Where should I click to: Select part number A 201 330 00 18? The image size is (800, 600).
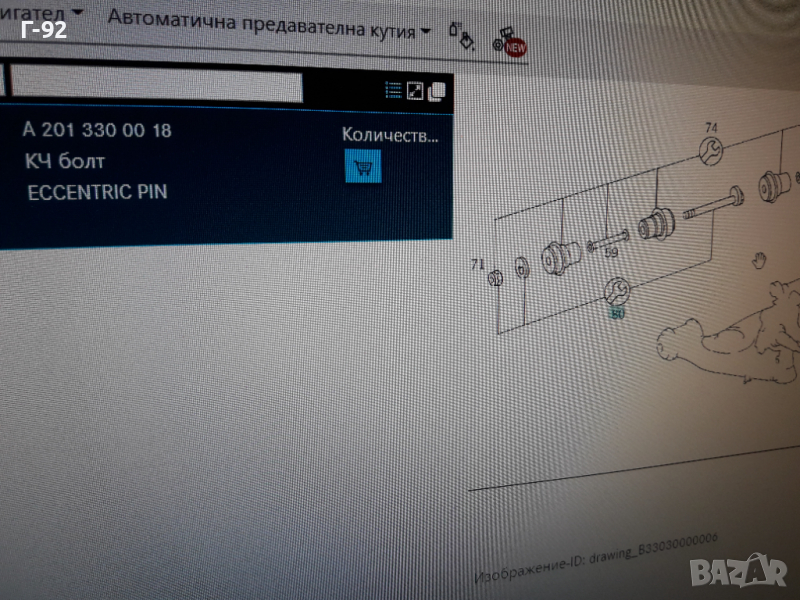pyautogui.click(x=96, y=130)
